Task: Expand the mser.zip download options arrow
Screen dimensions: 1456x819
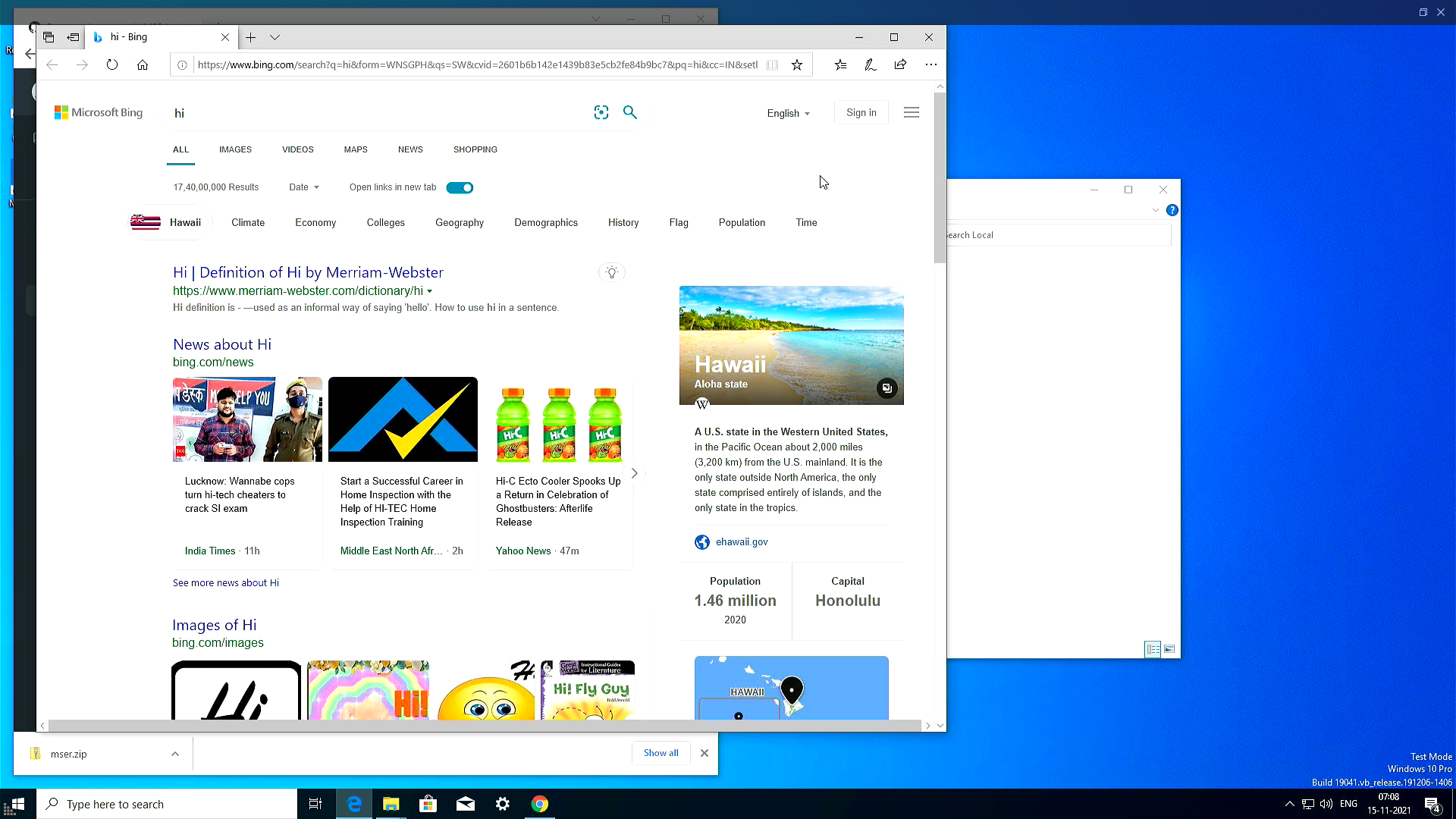Action: 175,754
